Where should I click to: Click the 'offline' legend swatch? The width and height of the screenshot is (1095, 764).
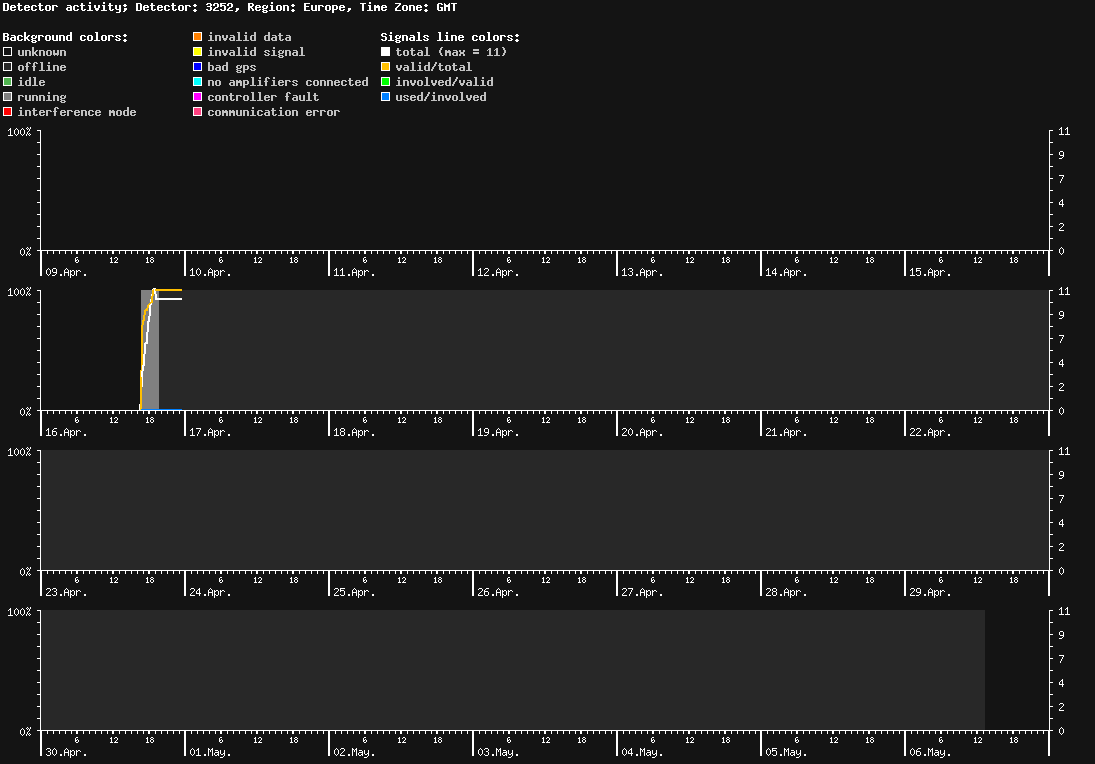tap(8, 67)
